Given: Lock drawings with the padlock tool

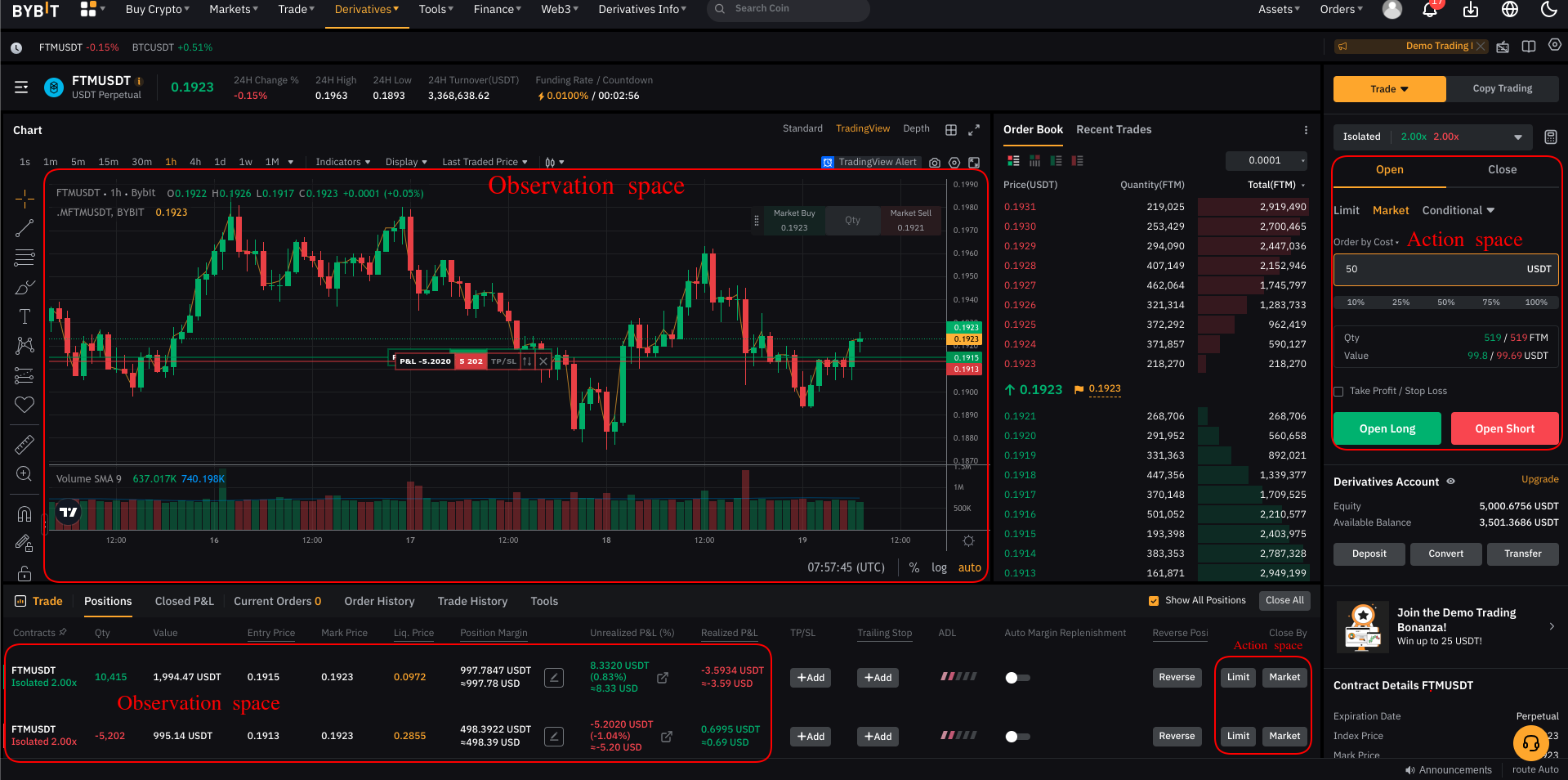Looking at the screenshot, I should [25, 572].
